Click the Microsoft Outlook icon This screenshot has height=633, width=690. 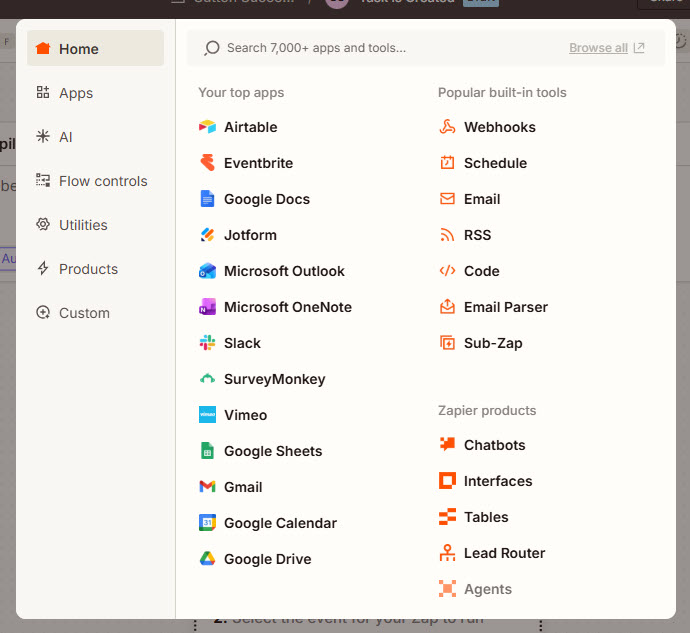[x=207, y=271]
